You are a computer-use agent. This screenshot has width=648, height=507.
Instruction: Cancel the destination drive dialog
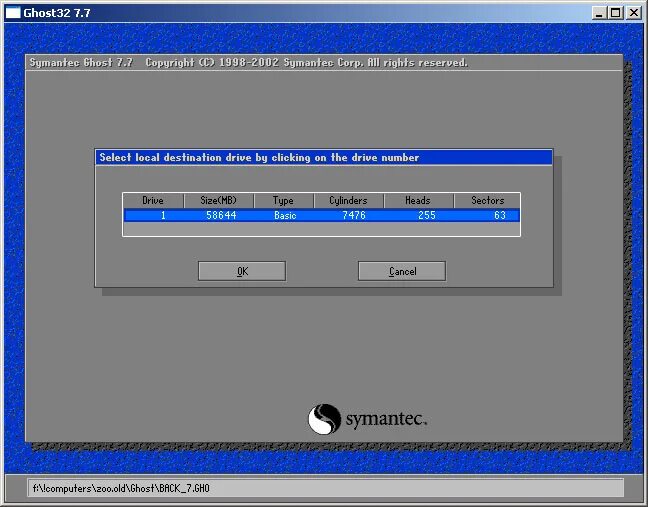pyautogui.click(x=402, y=271)
